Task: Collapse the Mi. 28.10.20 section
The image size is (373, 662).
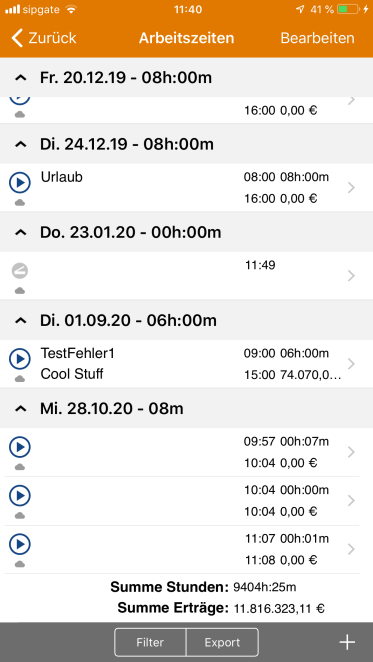Action: click(21, 409)
